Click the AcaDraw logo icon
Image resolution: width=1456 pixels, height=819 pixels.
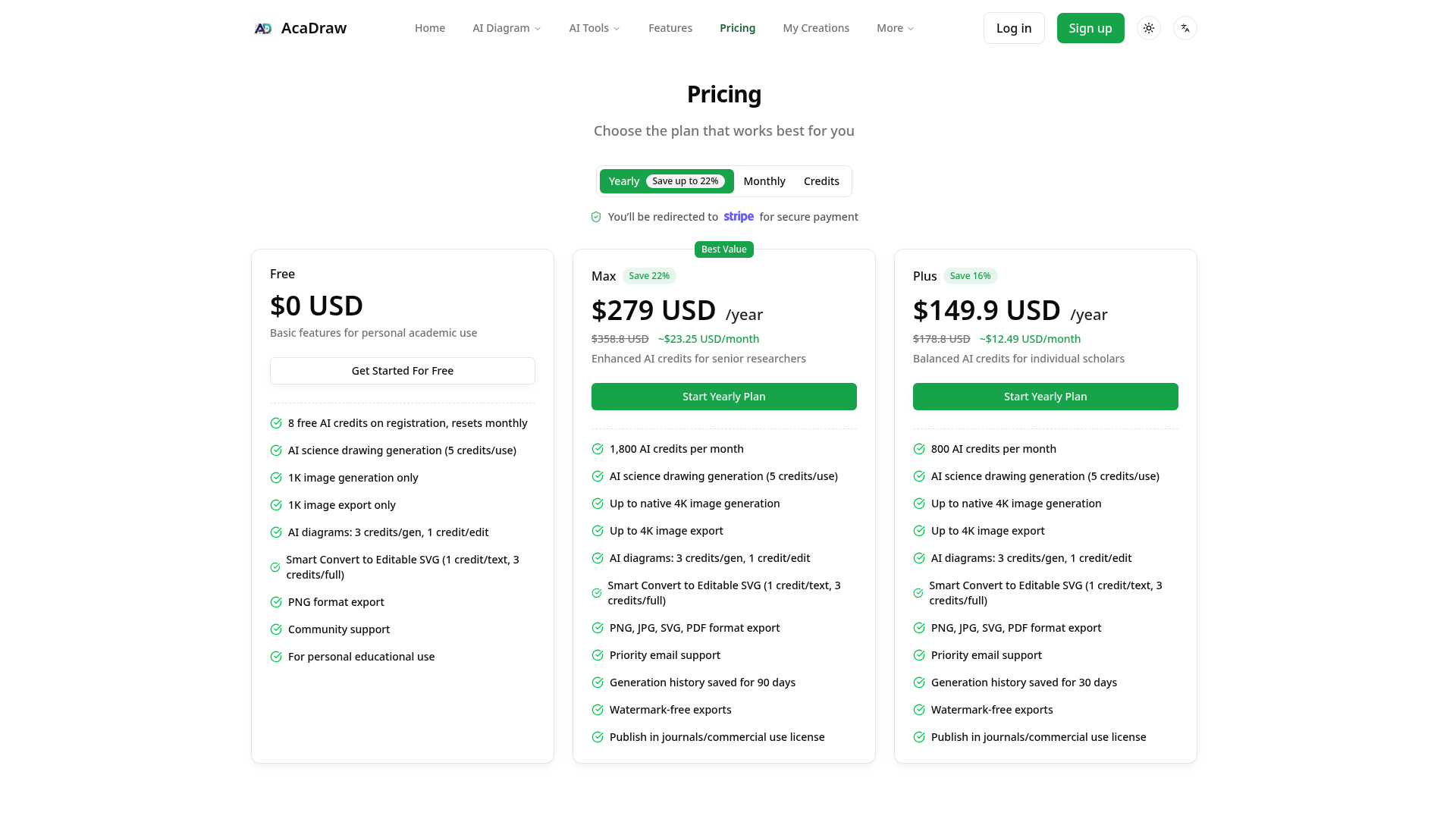pyautogui.click(x=263, y=28)
